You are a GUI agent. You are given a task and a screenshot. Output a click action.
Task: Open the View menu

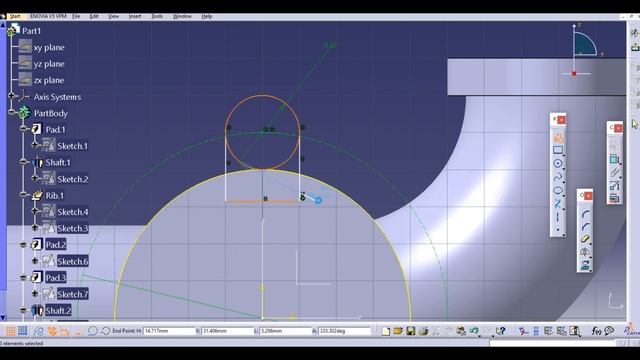[x=113, y=16]
